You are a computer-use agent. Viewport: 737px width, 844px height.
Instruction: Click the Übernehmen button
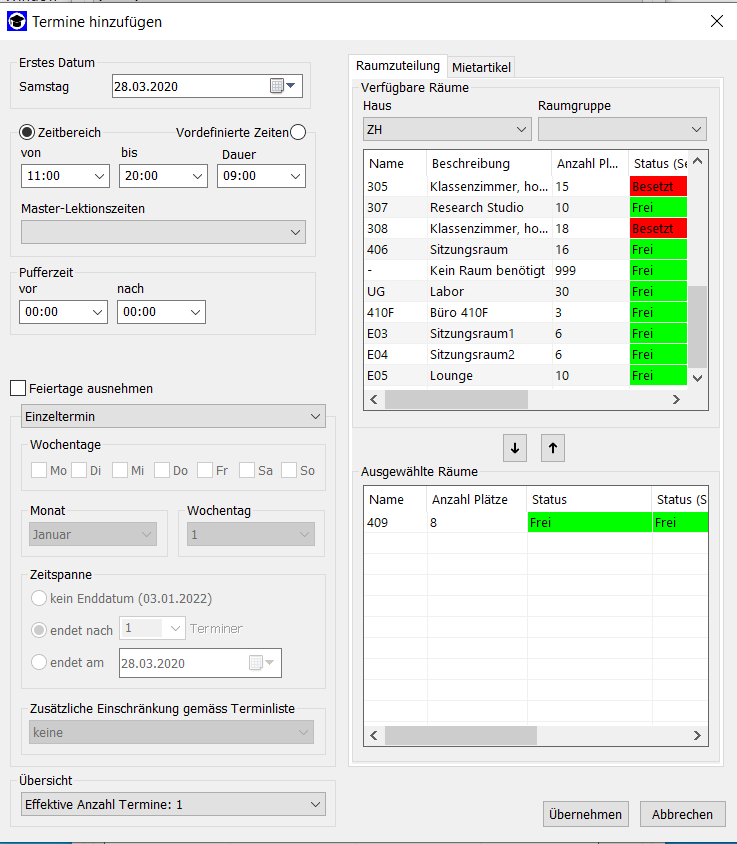586,814
